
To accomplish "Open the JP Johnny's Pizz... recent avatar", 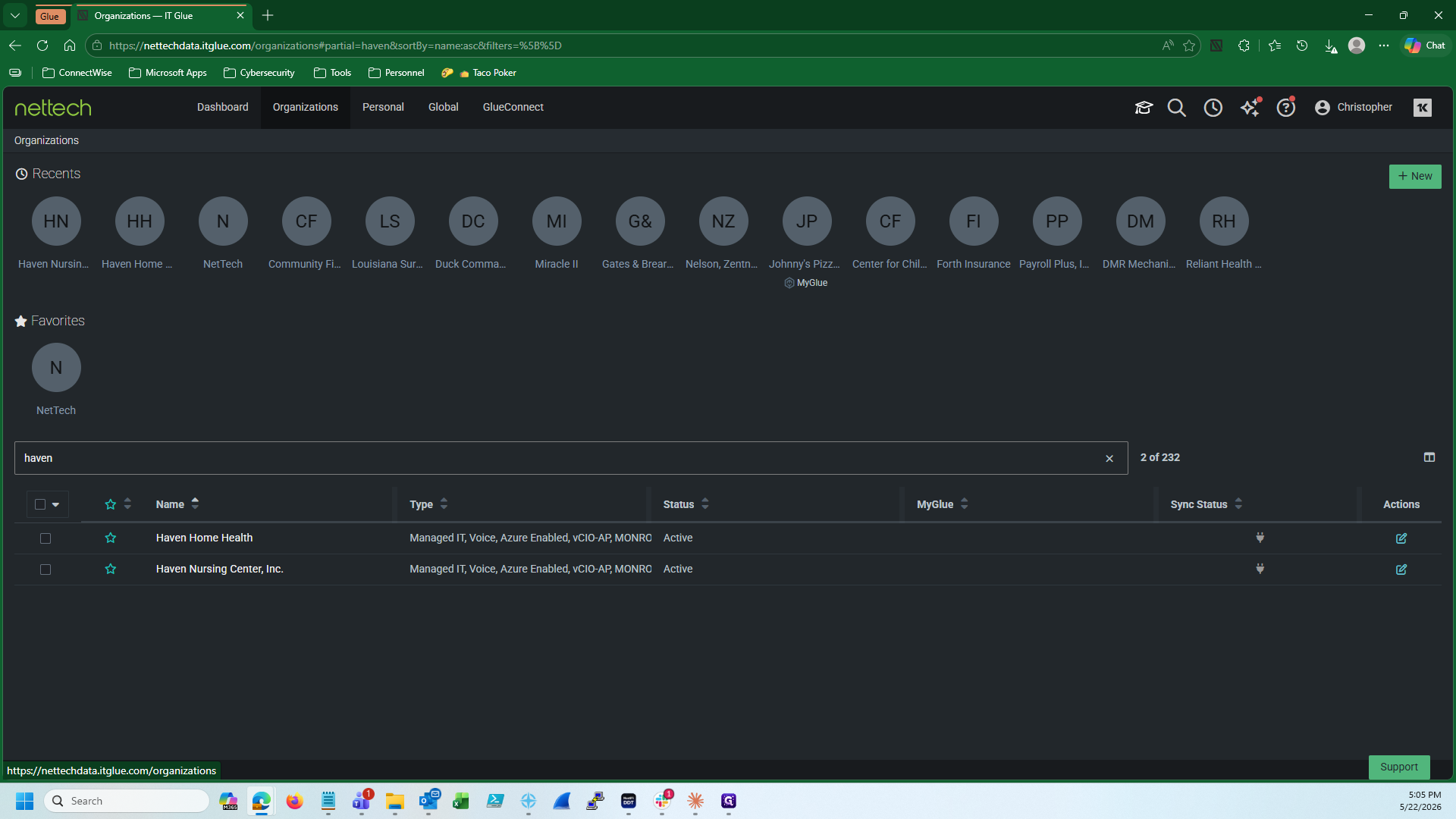I will click(807, 221).
